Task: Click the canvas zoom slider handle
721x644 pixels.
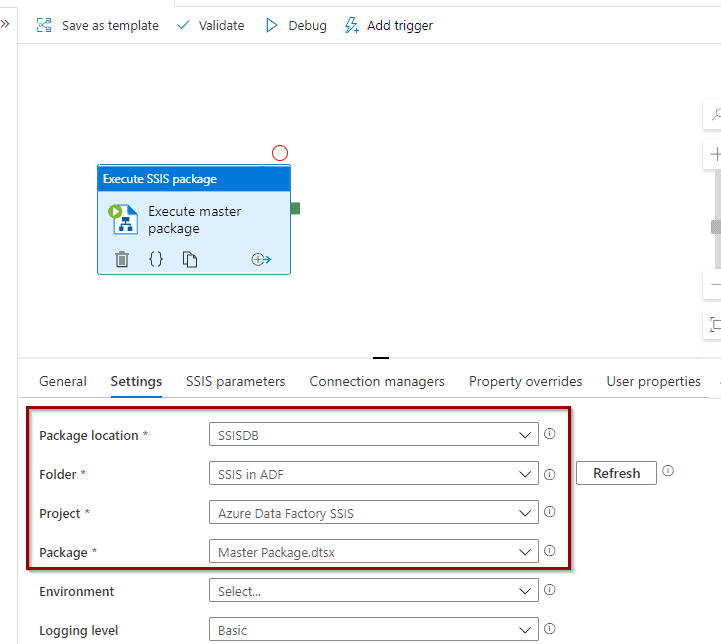Action: pos(716,227)
